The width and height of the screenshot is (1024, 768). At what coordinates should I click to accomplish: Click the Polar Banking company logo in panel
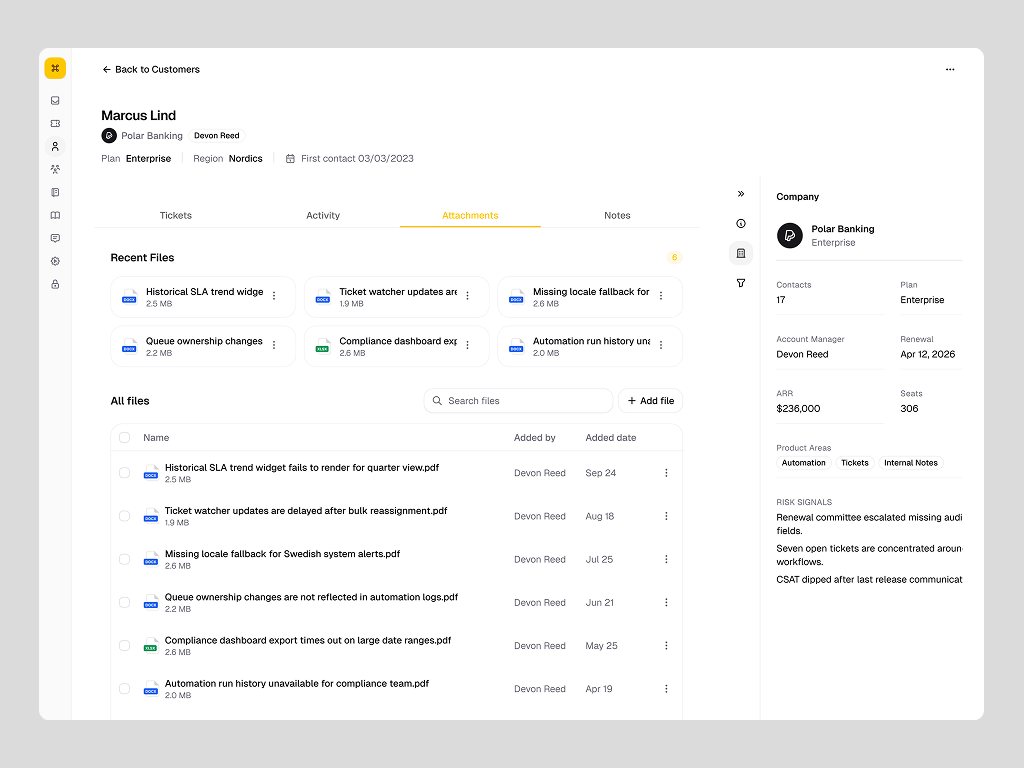point(790,235)
